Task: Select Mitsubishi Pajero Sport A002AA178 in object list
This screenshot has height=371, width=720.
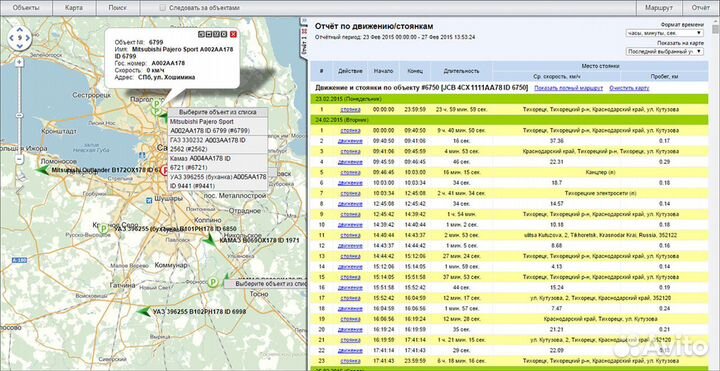Action: [x=217, y=126]
